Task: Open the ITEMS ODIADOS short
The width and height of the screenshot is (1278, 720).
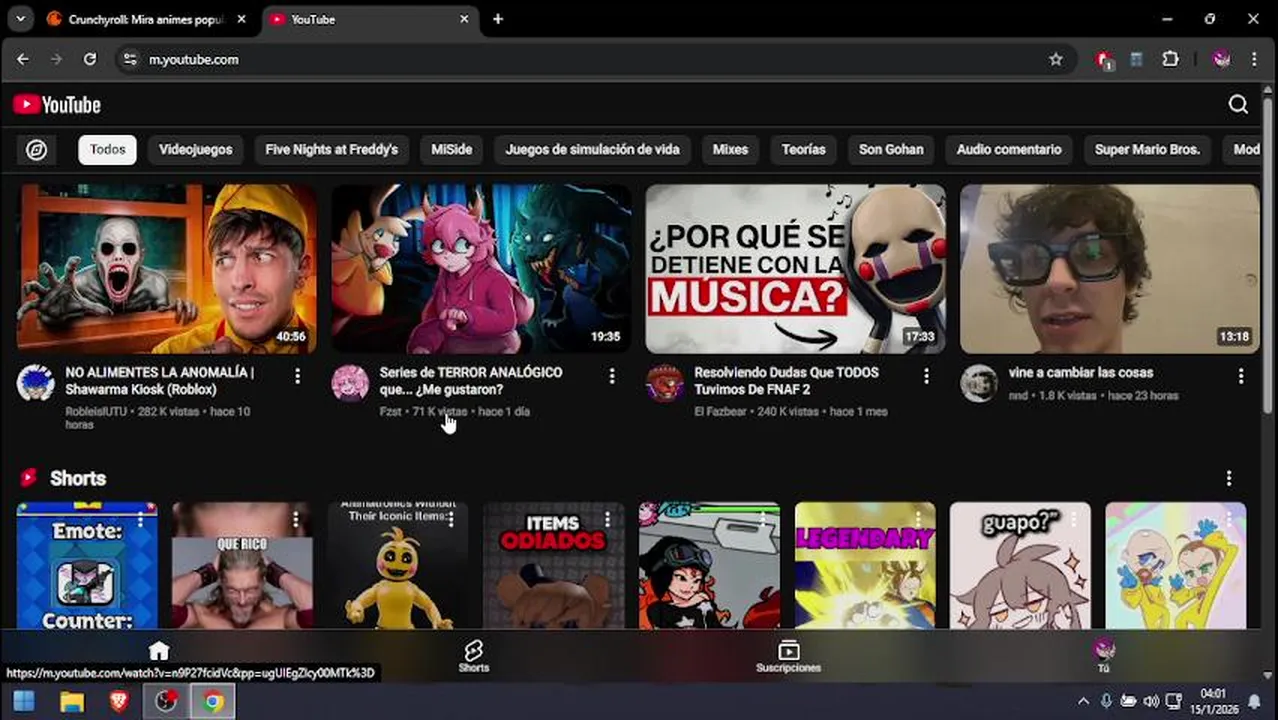Action: [553, 565]
